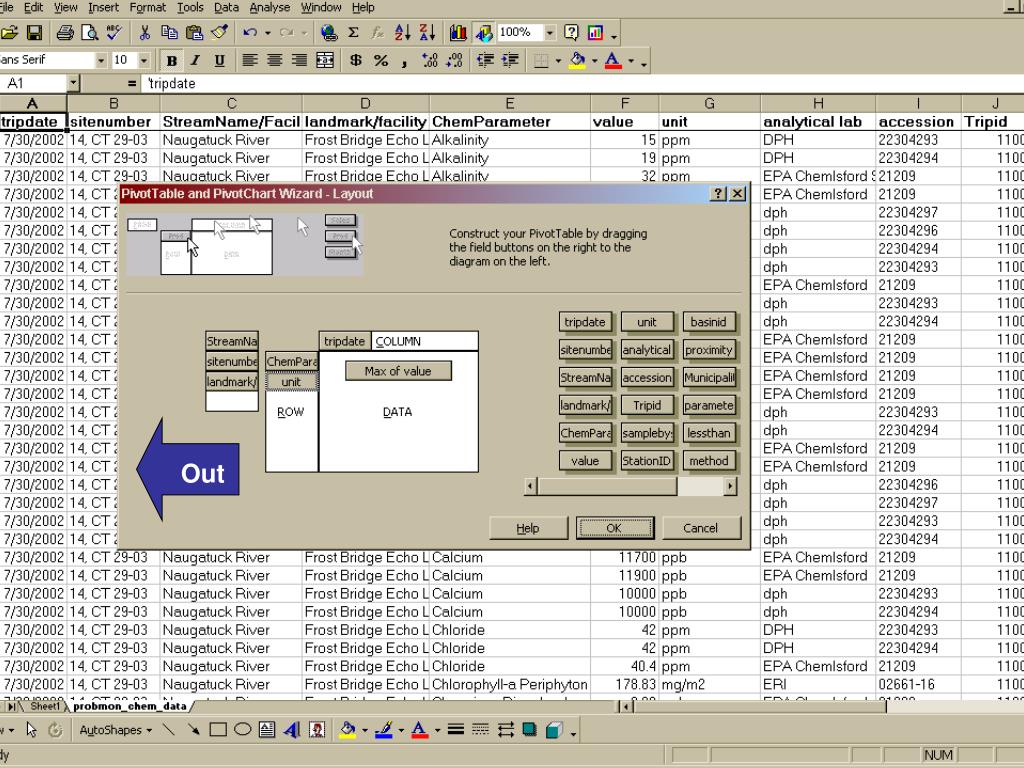This screenshot has width=1024, height=768.
Task: Click the Max of value data button
Action: [398, 371]
